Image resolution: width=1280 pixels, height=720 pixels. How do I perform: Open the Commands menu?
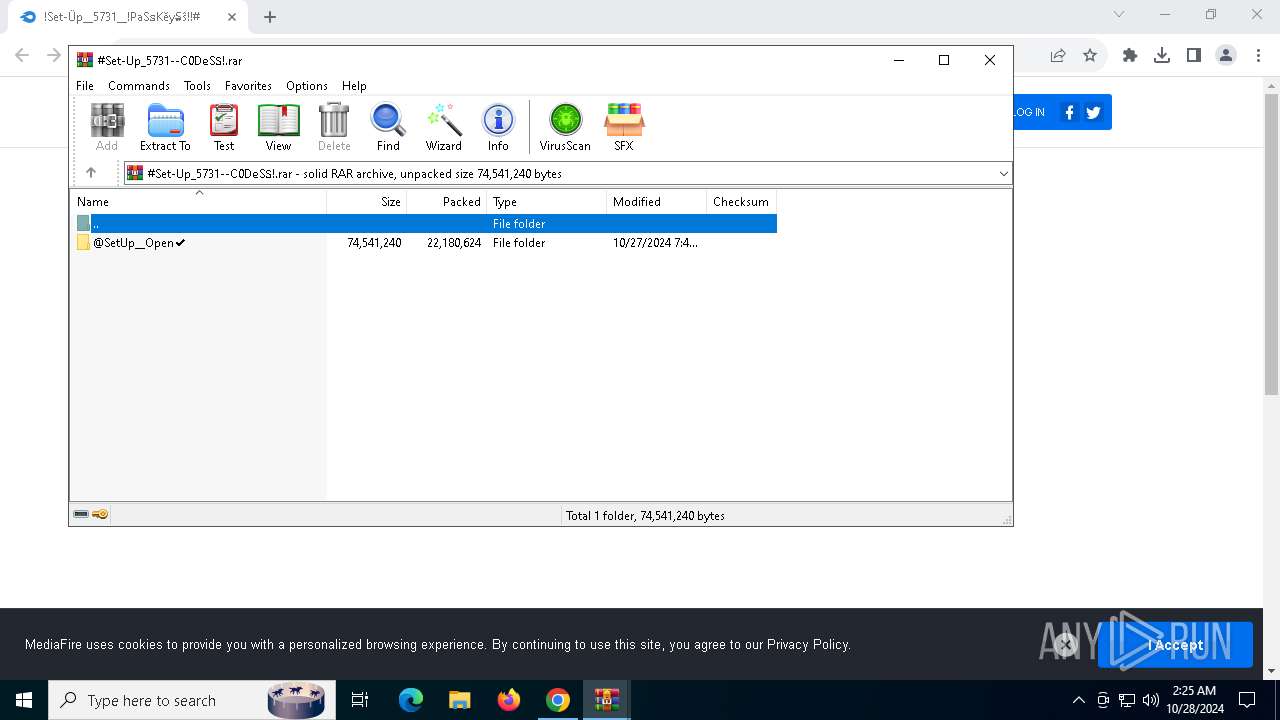point(139,86)
